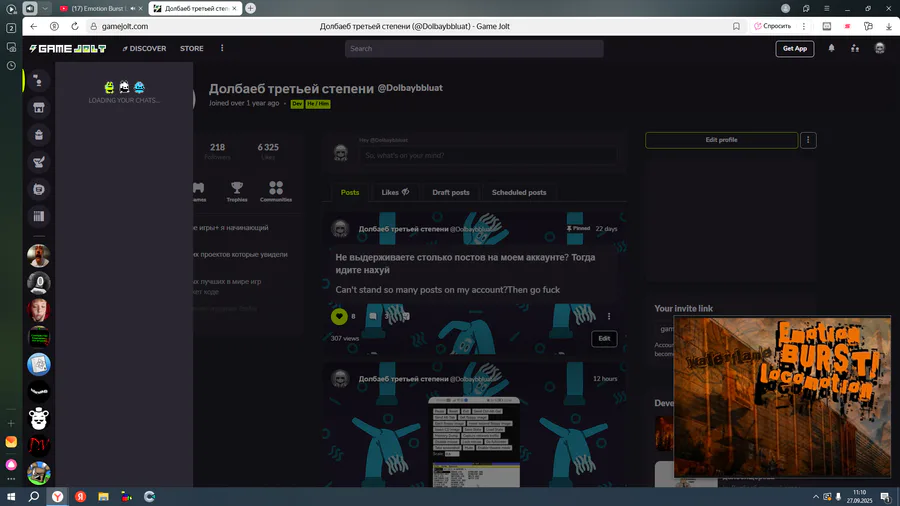900x506 pixels.
Task: Bookmark the page from the address bar
Action: pos(736,26)
